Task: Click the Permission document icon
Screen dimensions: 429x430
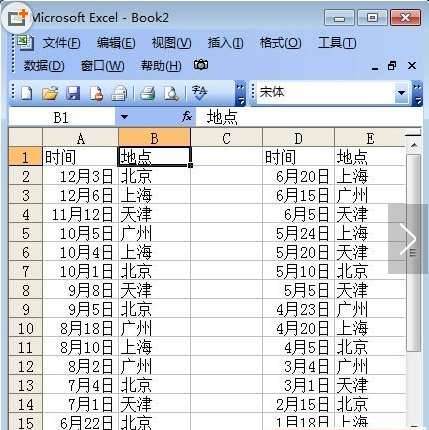Action: click(x=96, y=93)
